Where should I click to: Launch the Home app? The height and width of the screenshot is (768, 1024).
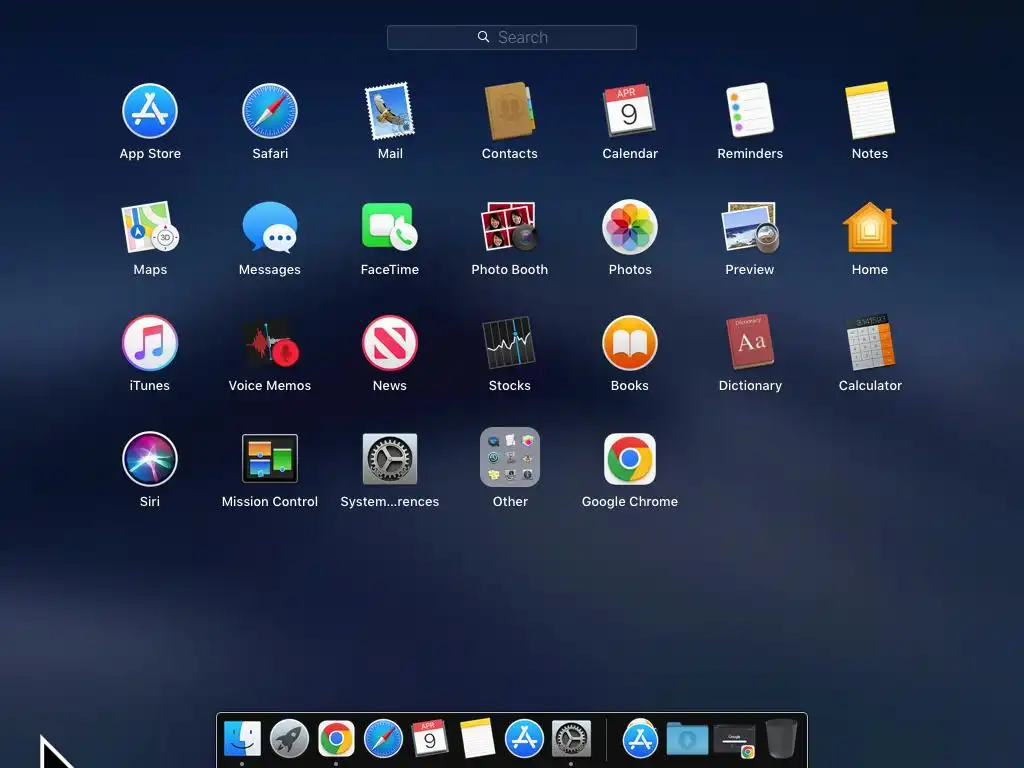[x=870, y=227]
